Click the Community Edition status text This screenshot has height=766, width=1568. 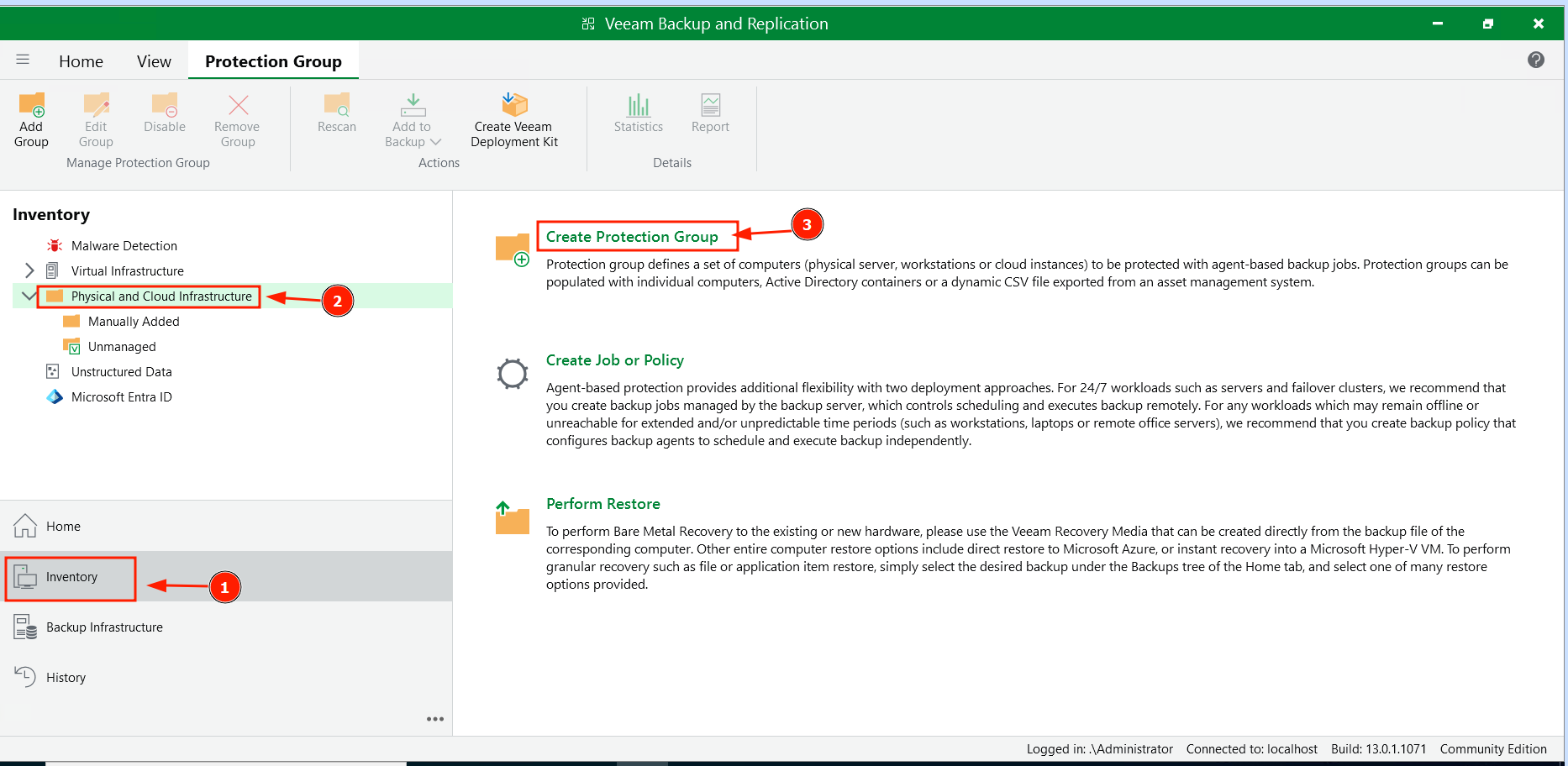(x=1493, y=749)
